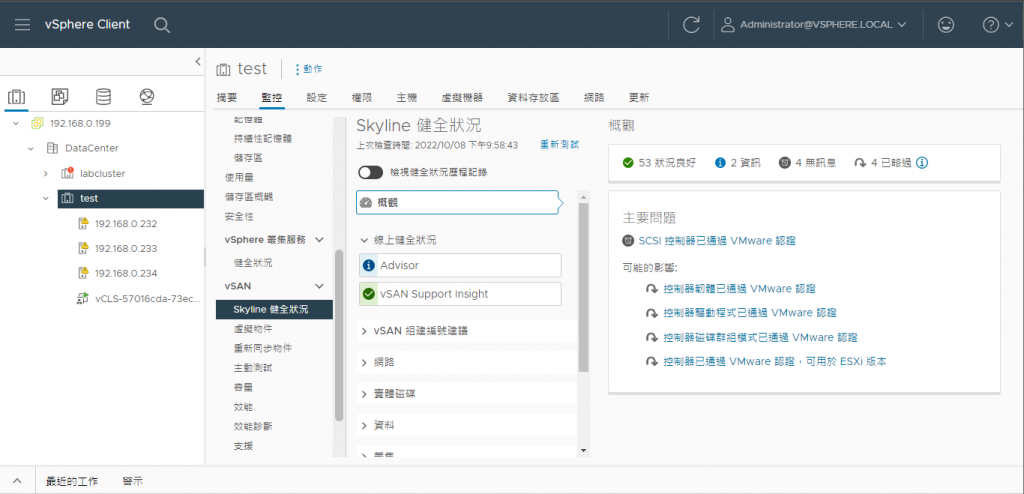Open the hamburger navigation menu
Viewport: 1024px width, 494px height.
[x=22, y=25]
